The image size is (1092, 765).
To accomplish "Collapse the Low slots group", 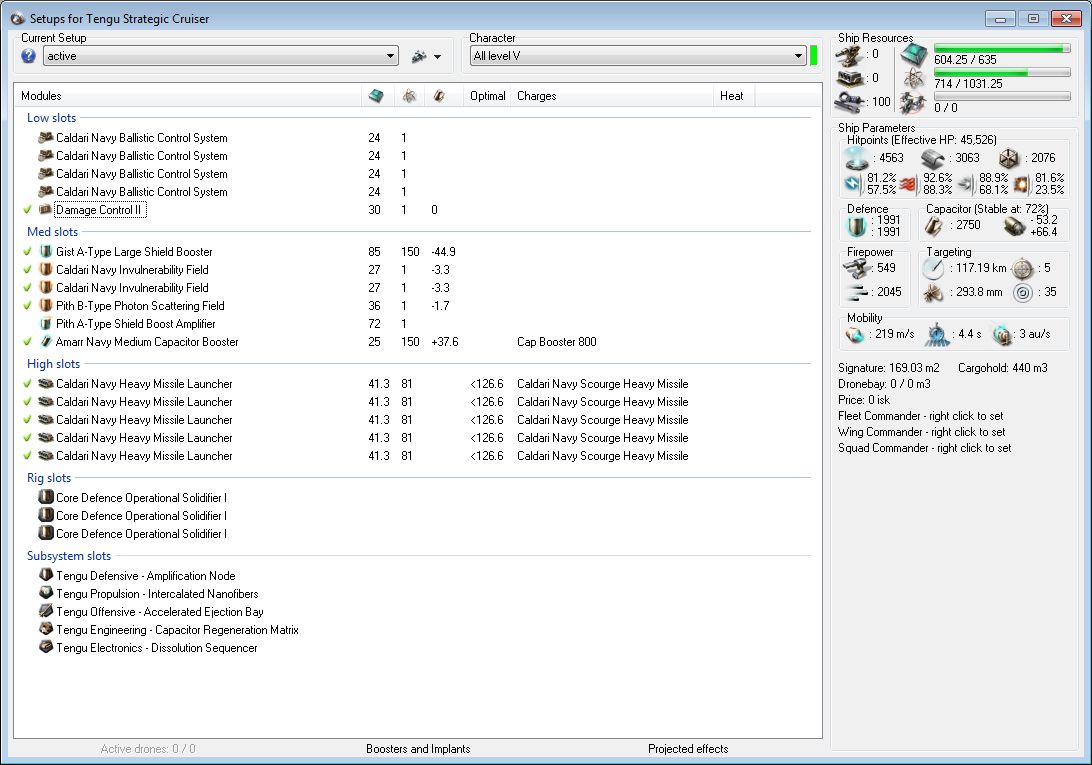I will (x=52, y=118).
